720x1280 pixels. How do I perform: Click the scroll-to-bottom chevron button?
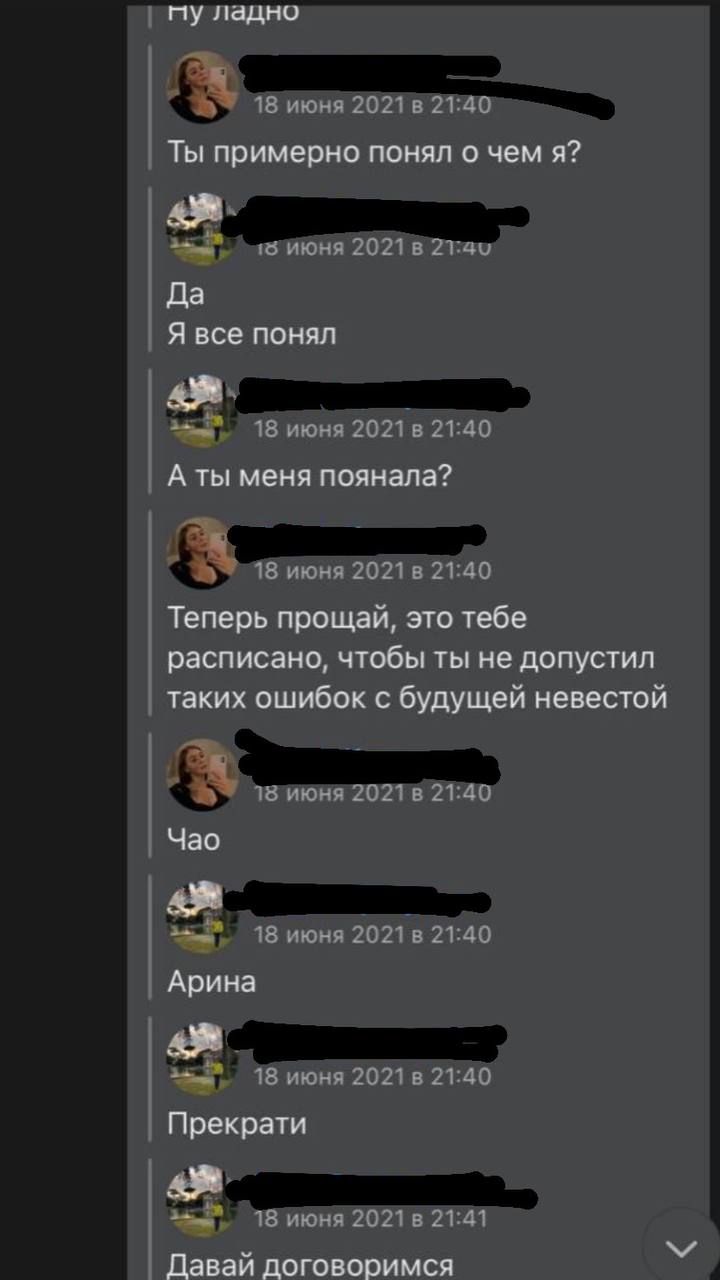pos(682,1248)
